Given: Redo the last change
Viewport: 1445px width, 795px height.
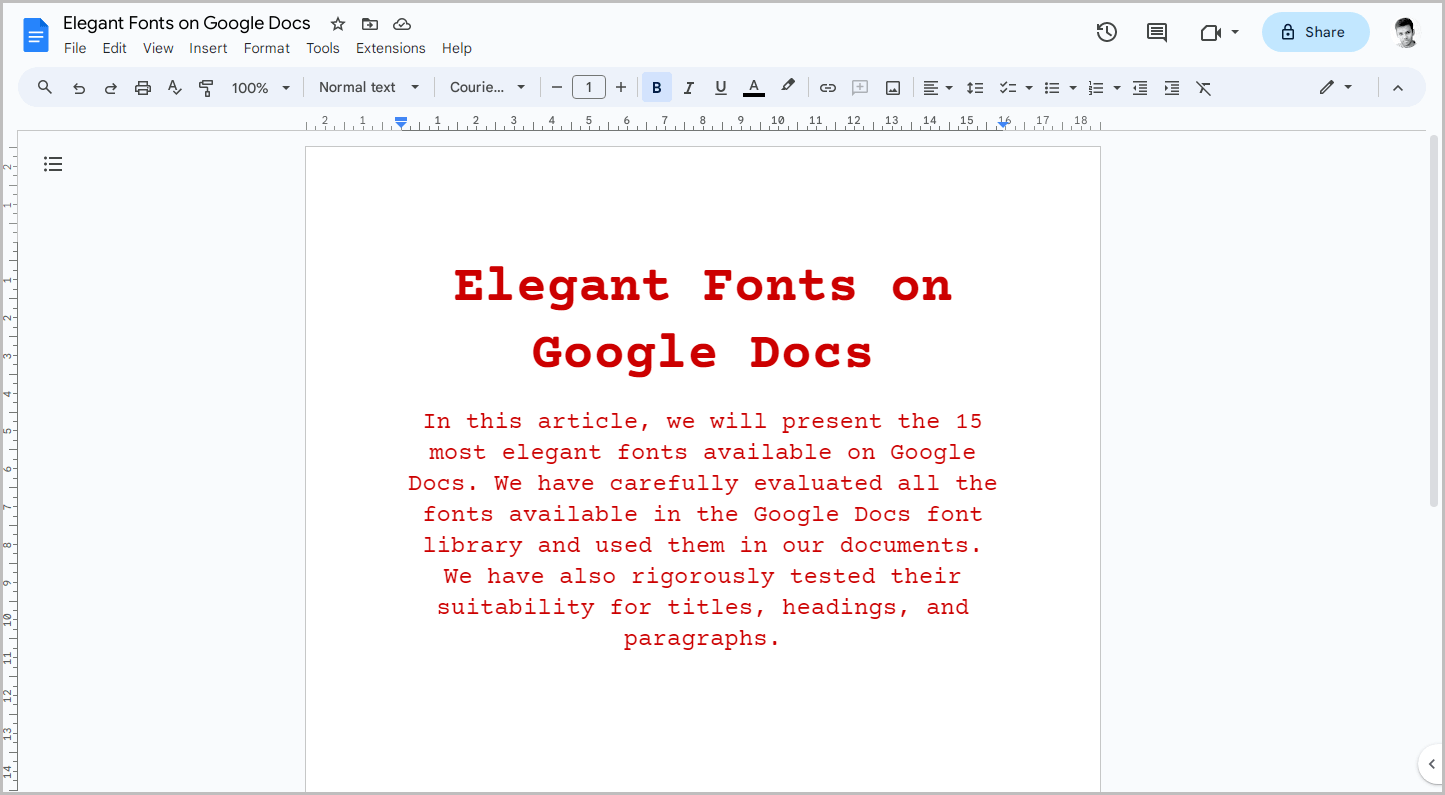Looking at the screenshot, I should click(111, 87).
